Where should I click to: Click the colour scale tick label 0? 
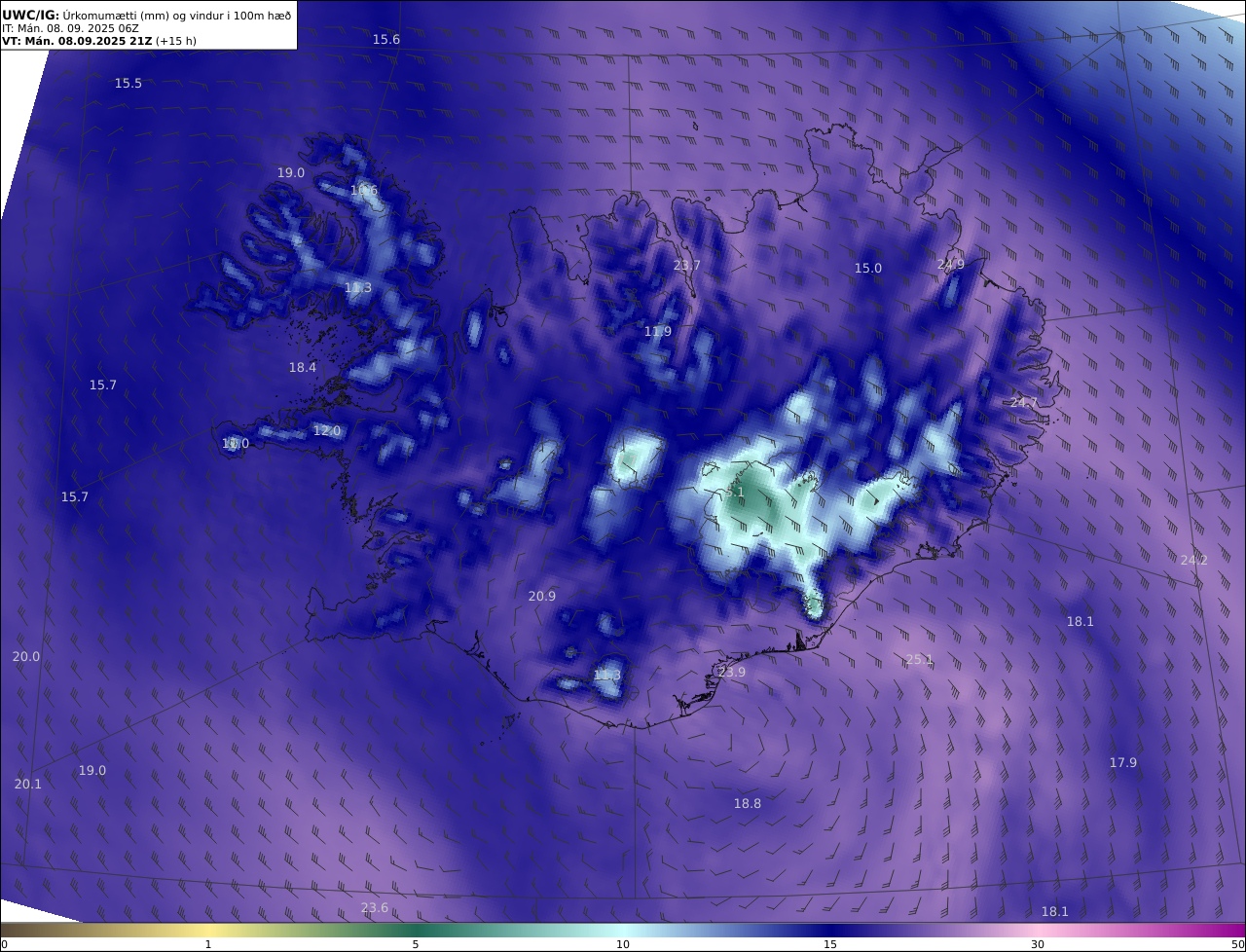click(x=4, y=944)
